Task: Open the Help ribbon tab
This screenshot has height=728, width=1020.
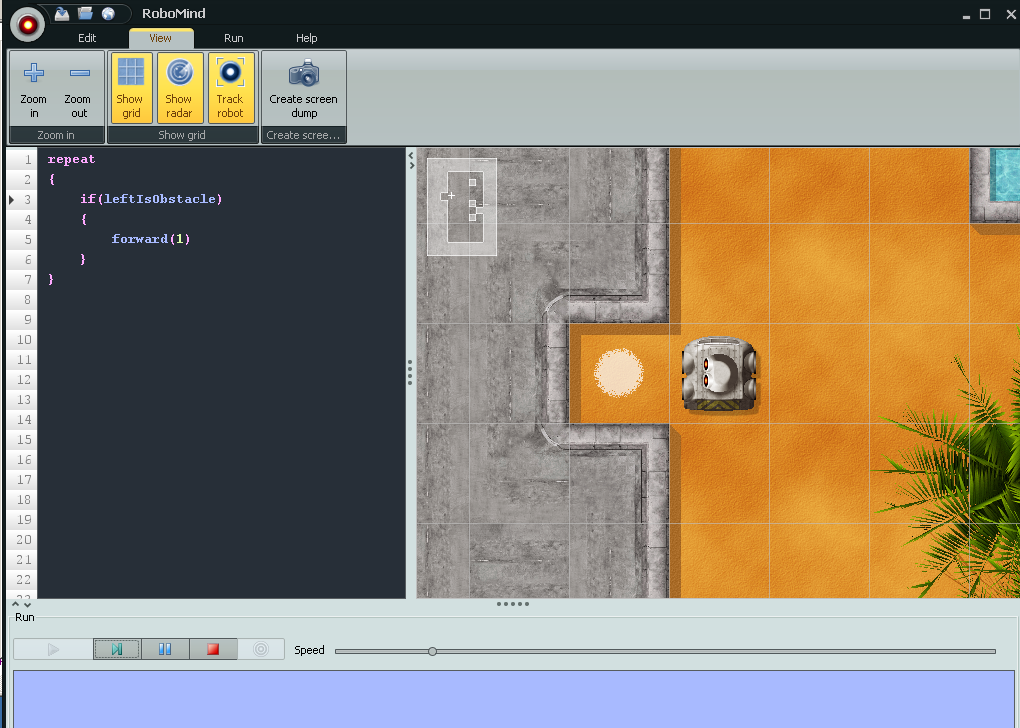Action: [306, 38]
